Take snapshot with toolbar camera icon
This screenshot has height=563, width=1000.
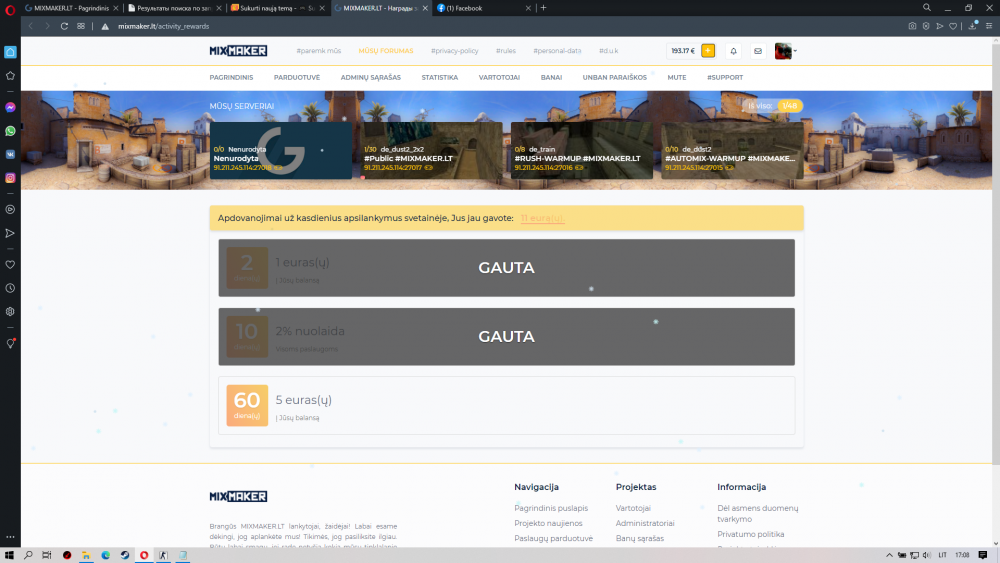(x=912, y=26)
